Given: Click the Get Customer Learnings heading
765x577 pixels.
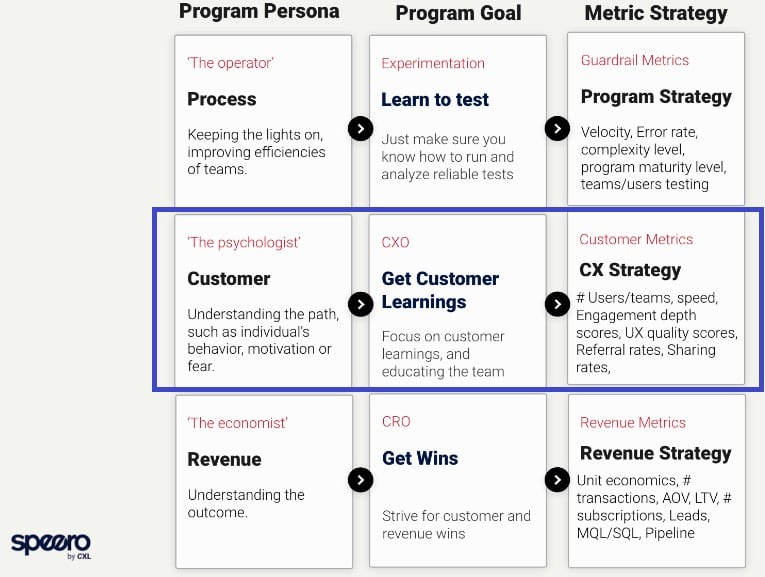Looking at the screenshot, I should tap(440, 290).
